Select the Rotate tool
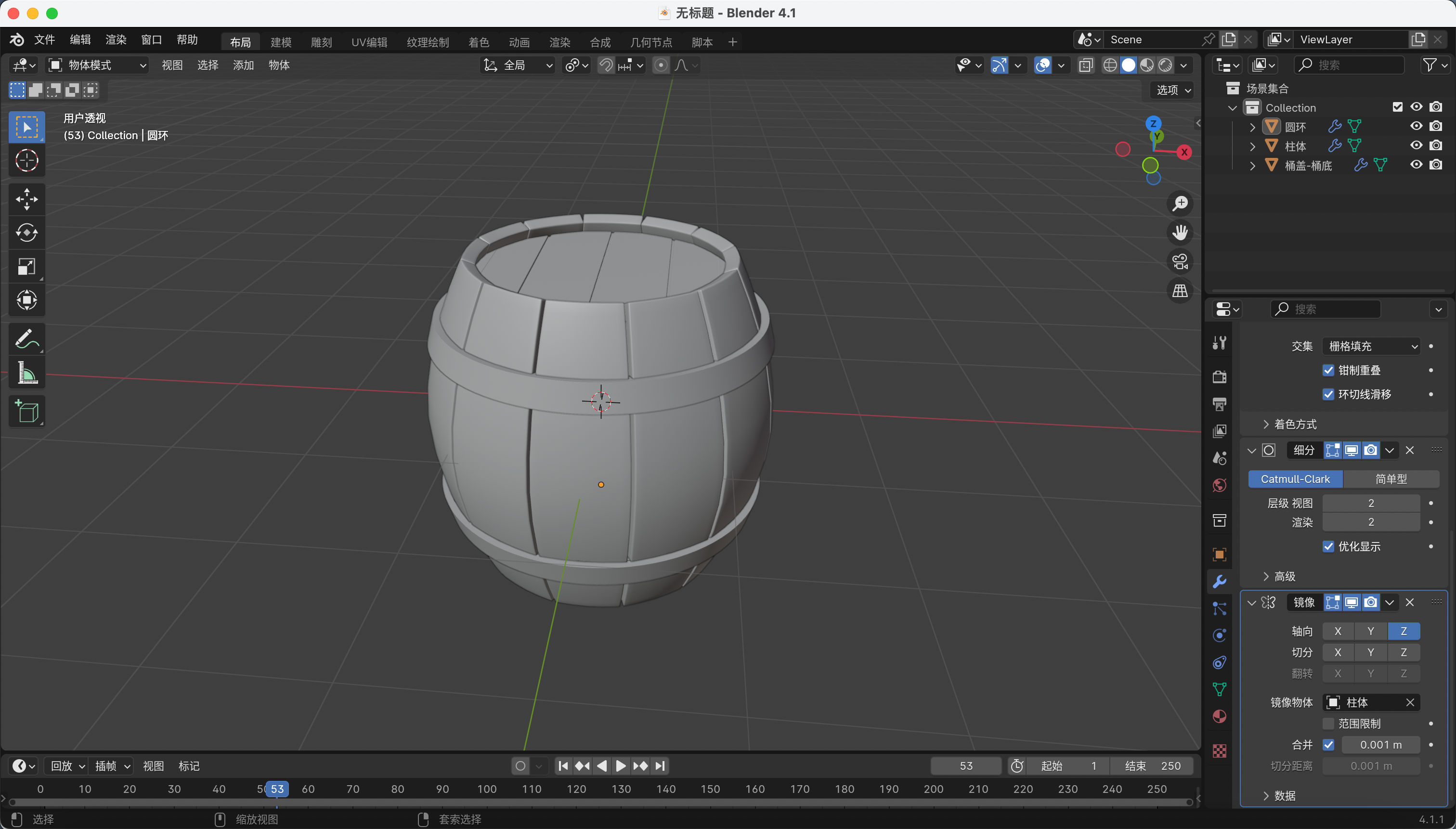This screenshot has width=1456, height=829. [x=27, y=233]
